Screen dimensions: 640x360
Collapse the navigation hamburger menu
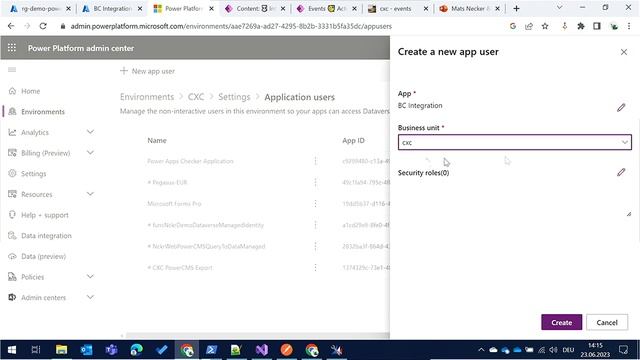tap(12, 70)
